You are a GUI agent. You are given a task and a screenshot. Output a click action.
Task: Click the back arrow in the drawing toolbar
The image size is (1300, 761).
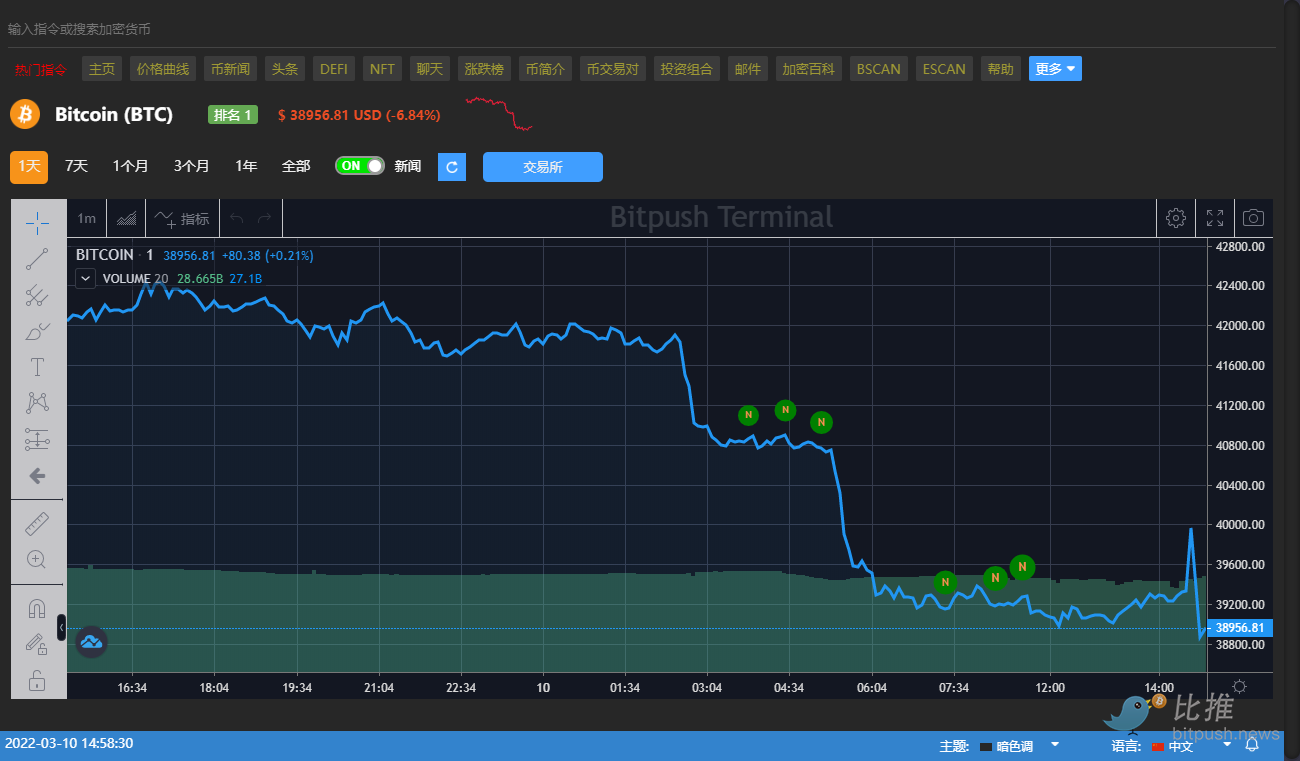[x=37, y=476]
